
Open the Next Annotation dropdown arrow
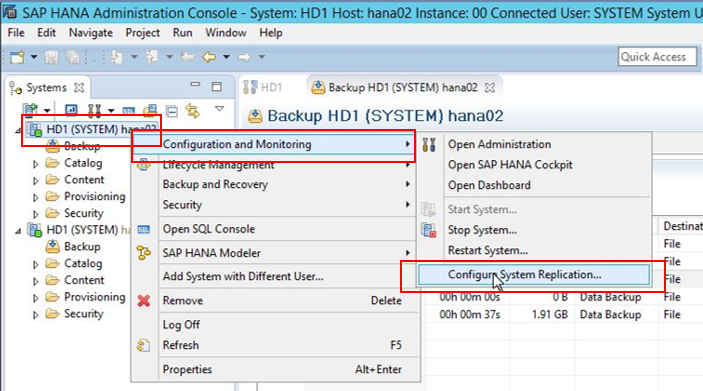(x=134, y=57)
